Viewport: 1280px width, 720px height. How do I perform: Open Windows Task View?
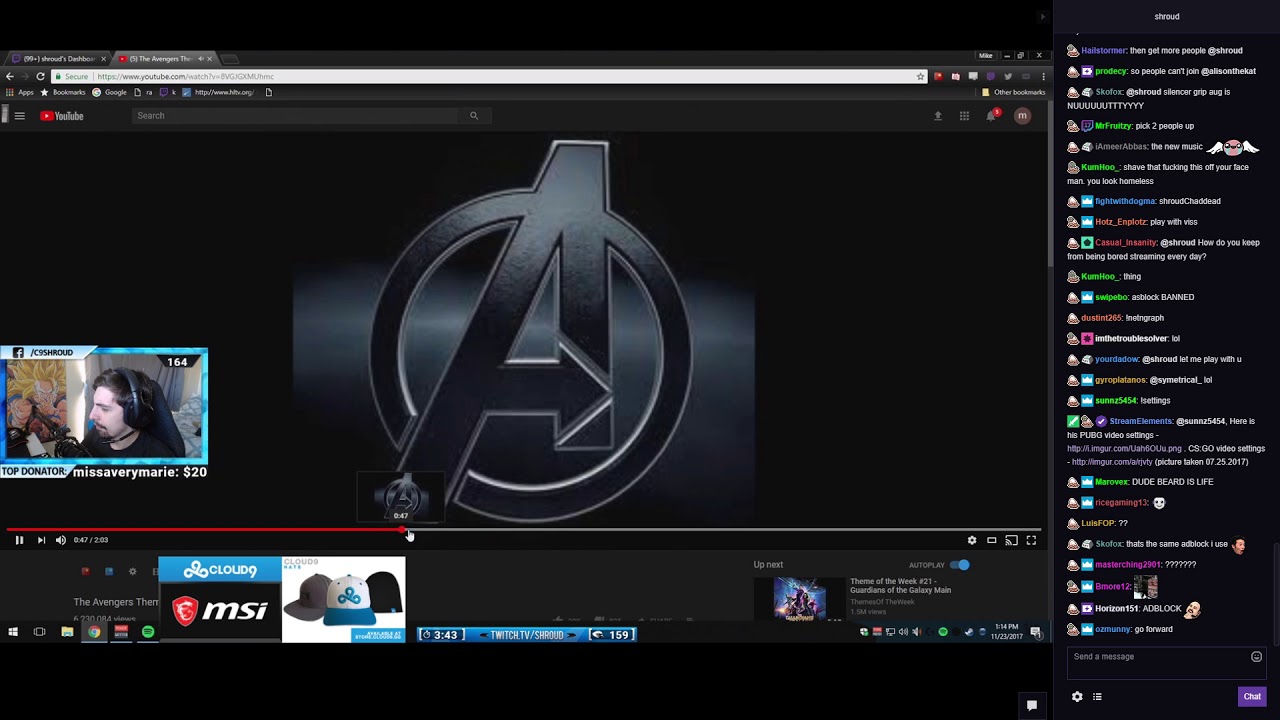[40, 632]
